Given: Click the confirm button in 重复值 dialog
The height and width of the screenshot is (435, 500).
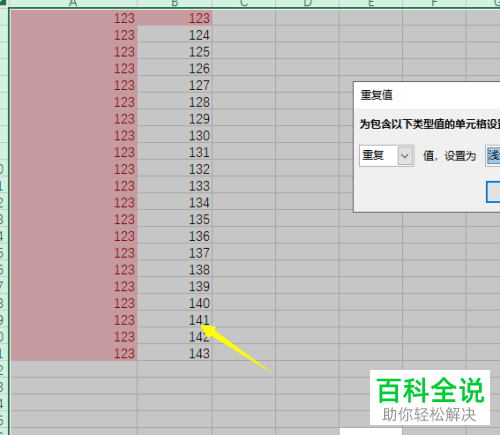Looking at the screenshot, I should (493, 192).
